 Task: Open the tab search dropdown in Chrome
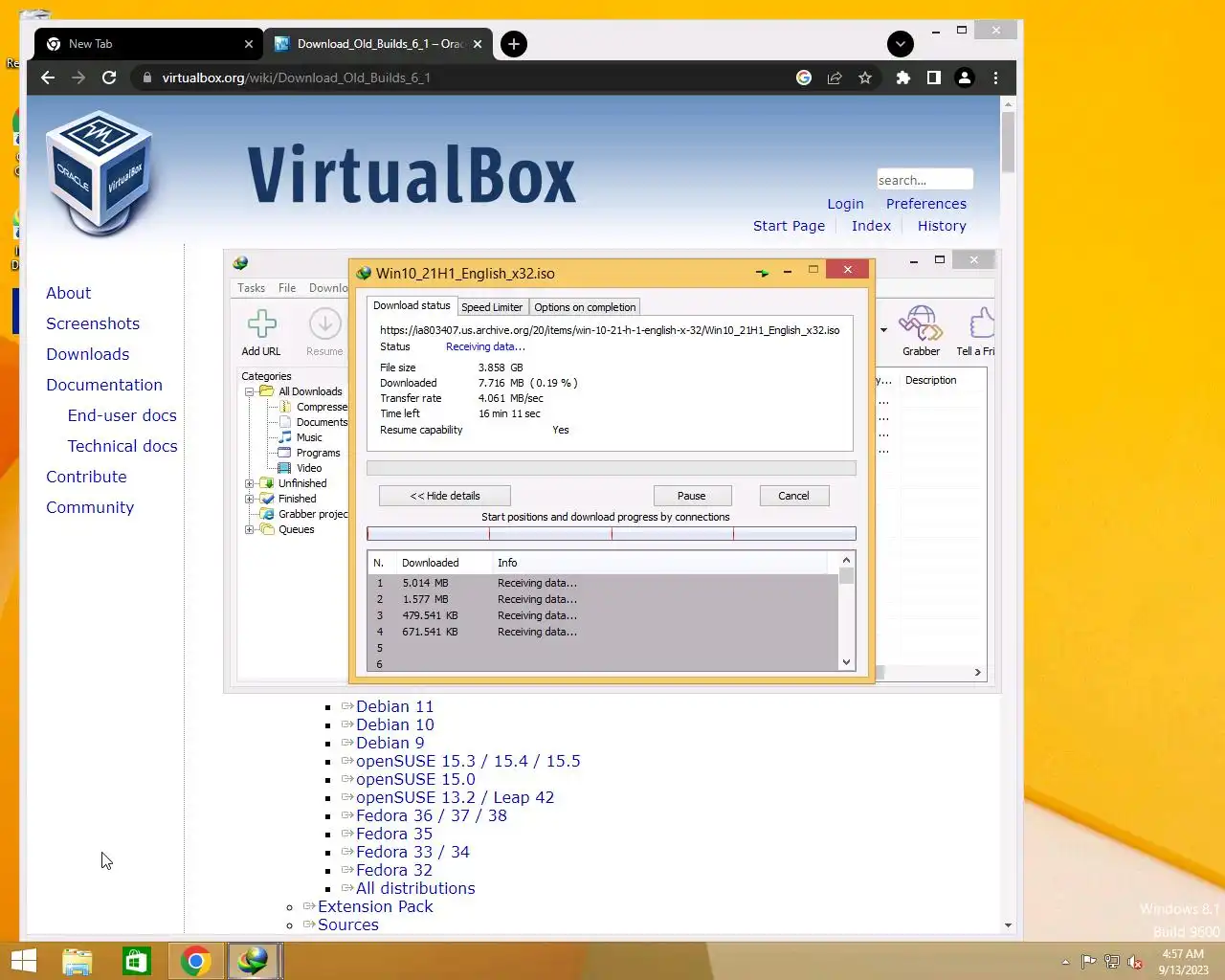pos(901,44)
